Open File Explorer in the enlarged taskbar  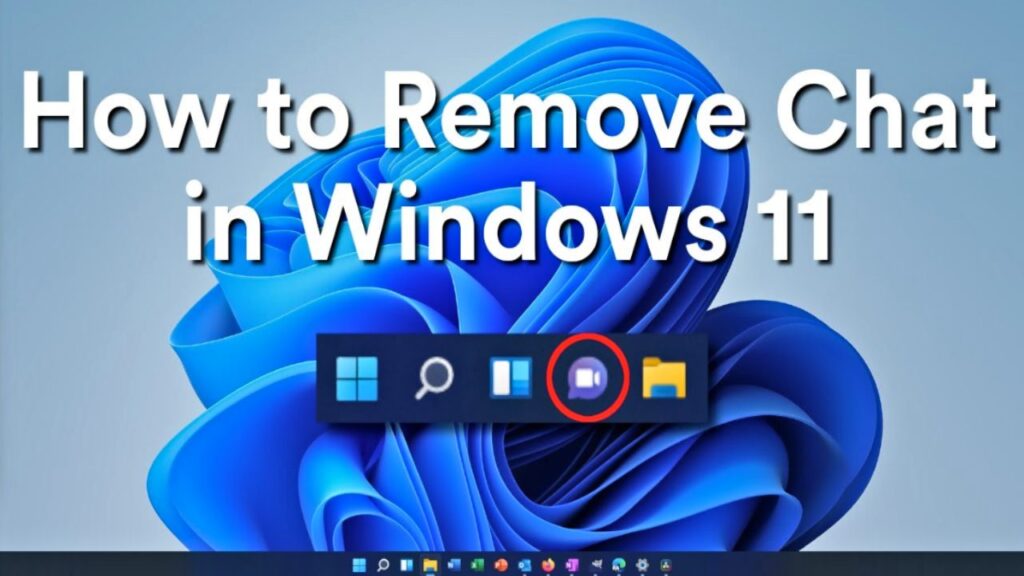coord(663,377)
